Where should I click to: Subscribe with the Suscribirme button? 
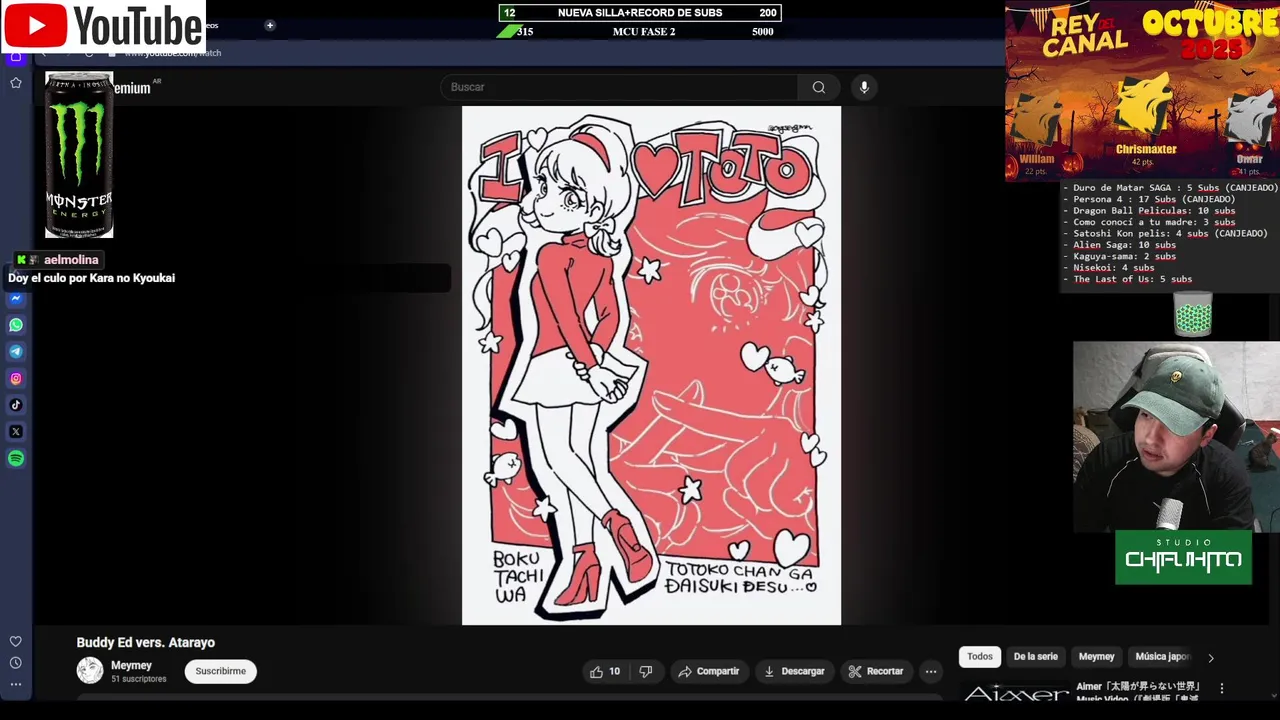(x=221, y=671)
